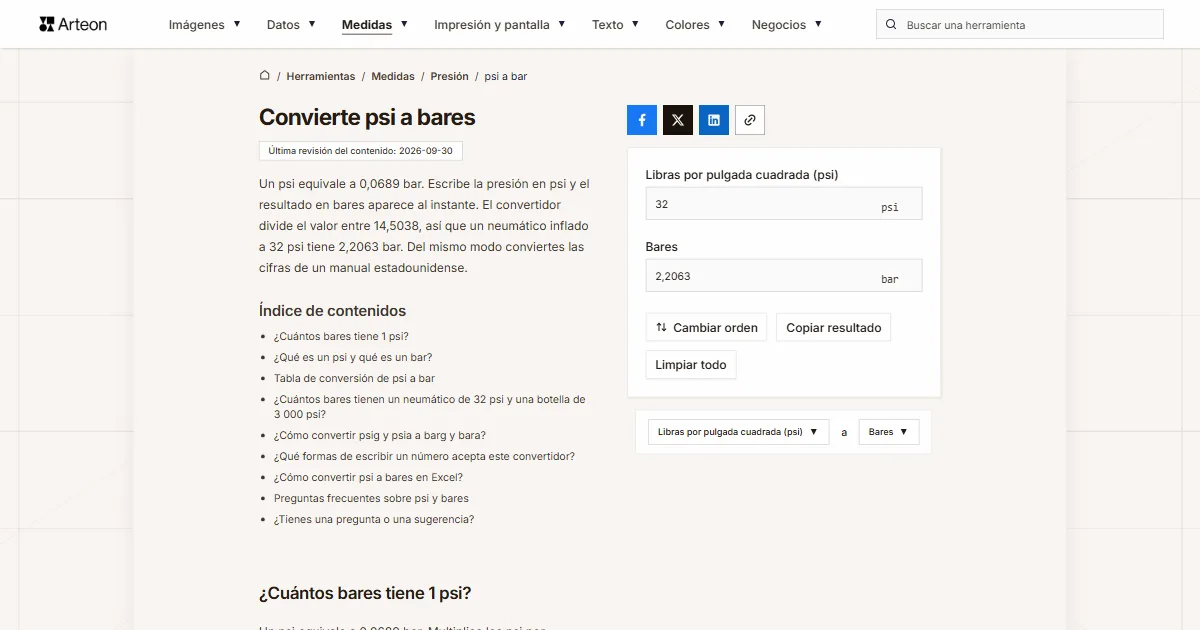Jump to the 32 psi tire question link
The height and width of the screenshot is (630, 1200).
(430, 406)
